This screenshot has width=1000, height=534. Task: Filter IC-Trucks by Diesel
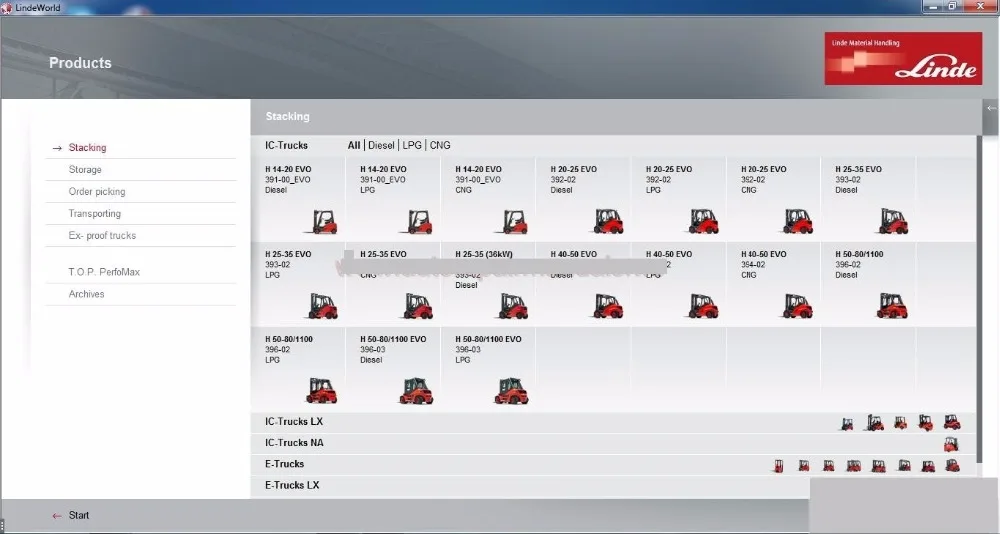click(x=381, y=145)
